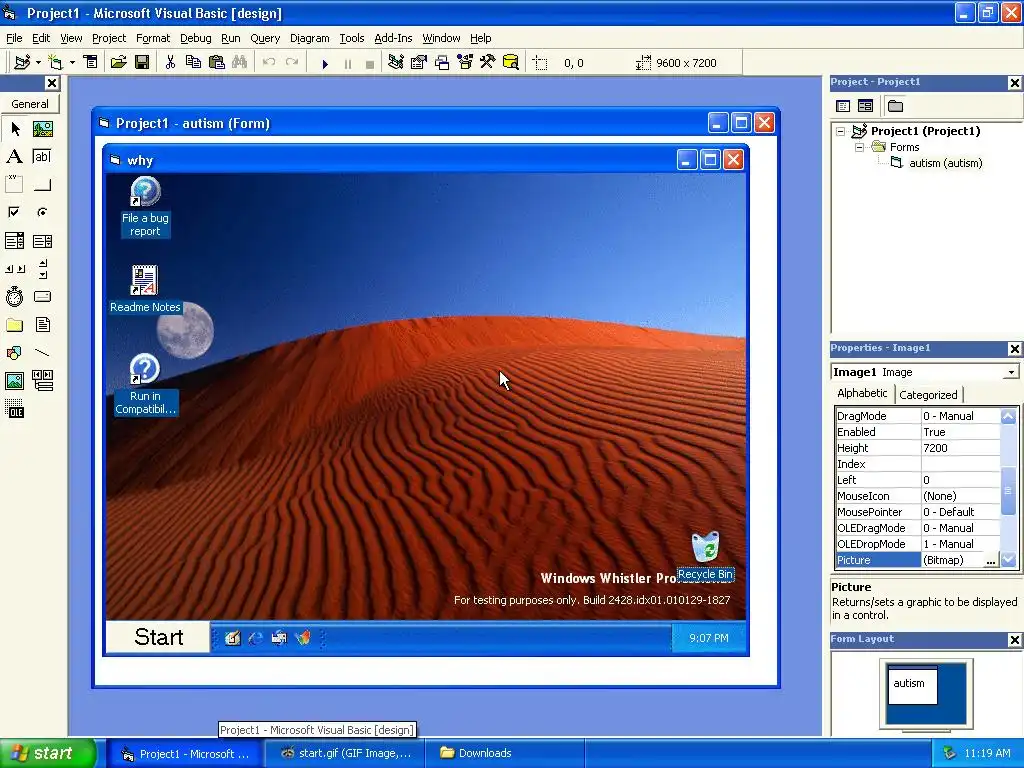Open the File menu
Image resolution: width=1024 pixels, height=768 pixels.
point(14,38)
